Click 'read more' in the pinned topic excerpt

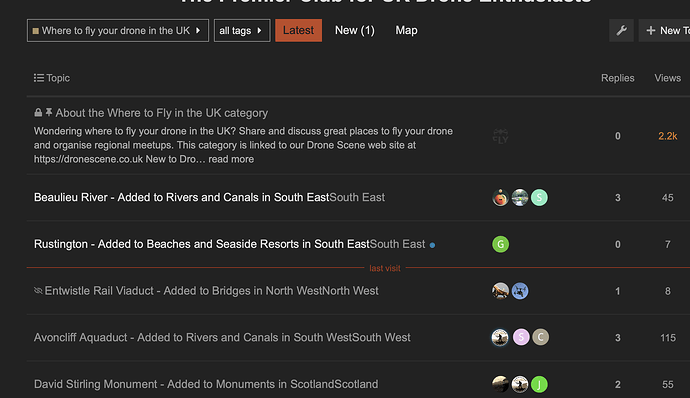coord(231,159)
